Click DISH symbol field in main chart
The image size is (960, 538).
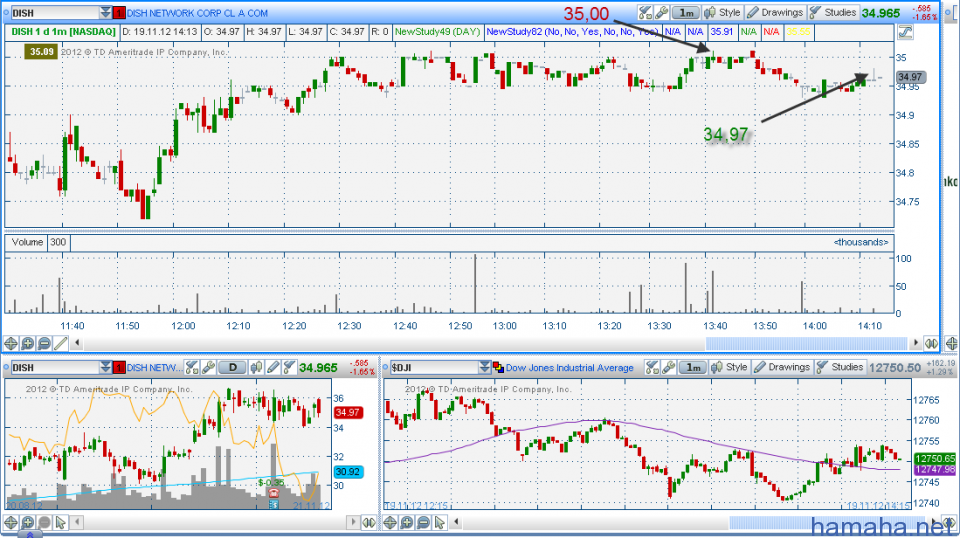(54, 13)
